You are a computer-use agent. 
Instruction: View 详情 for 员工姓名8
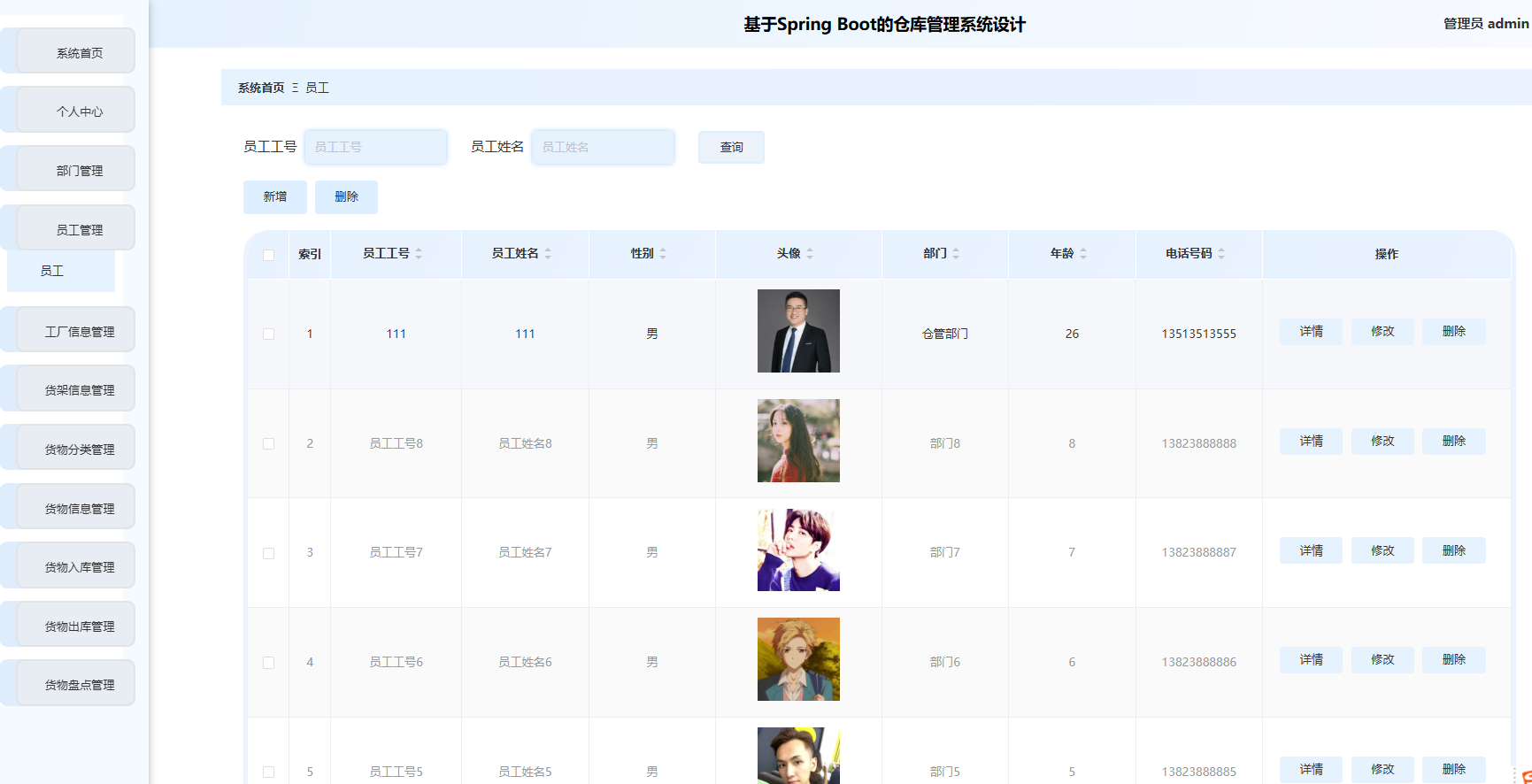click(1311, 441)
